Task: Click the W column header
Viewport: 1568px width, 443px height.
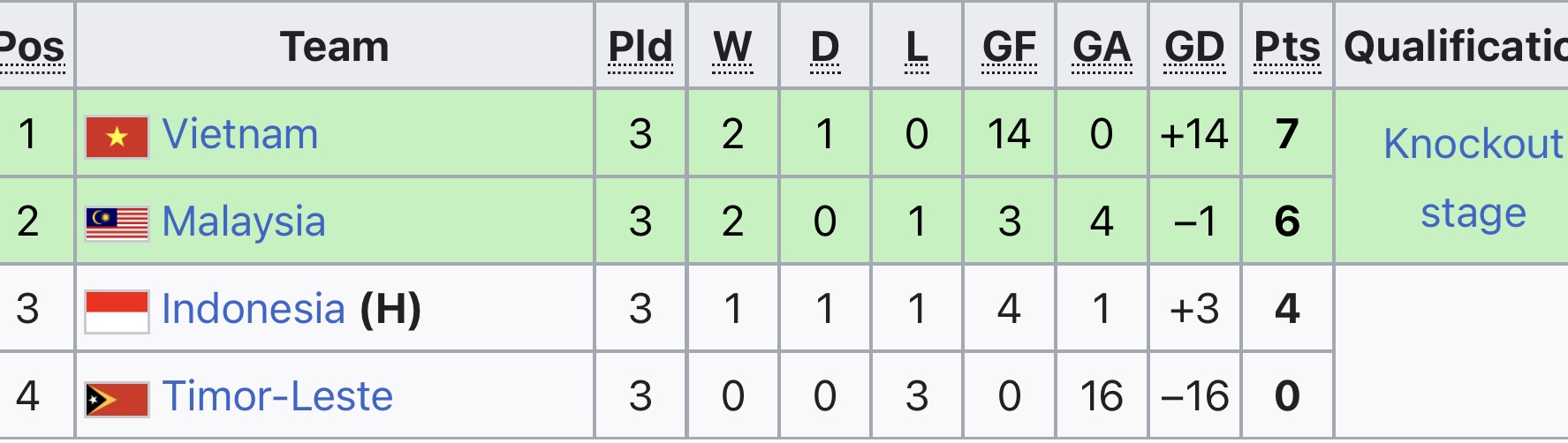Action: click(x=732, y=47)
